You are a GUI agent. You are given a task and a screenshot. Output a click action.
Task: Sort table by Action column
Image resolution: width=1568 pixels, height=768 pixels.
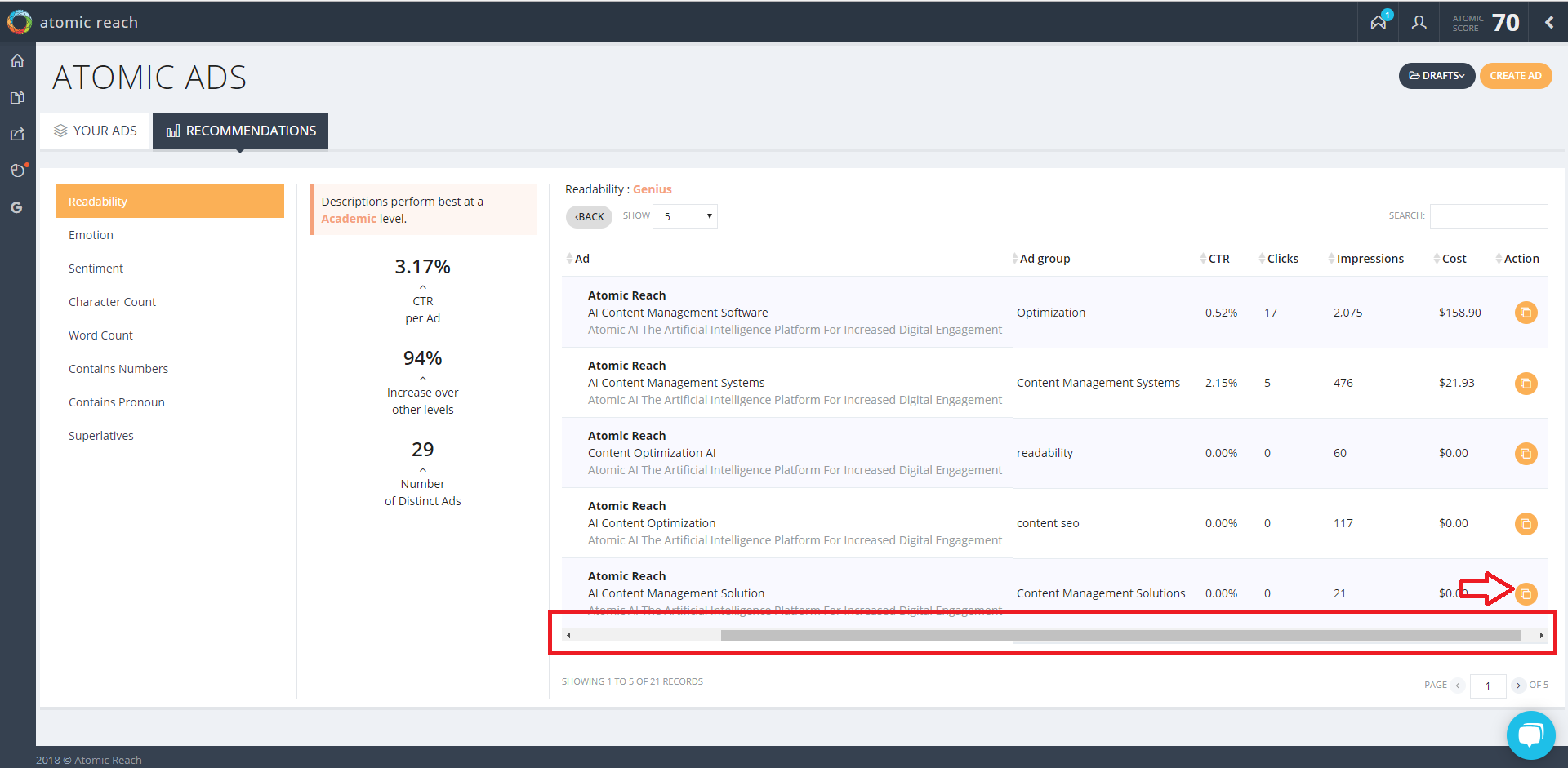(1517, 259)
